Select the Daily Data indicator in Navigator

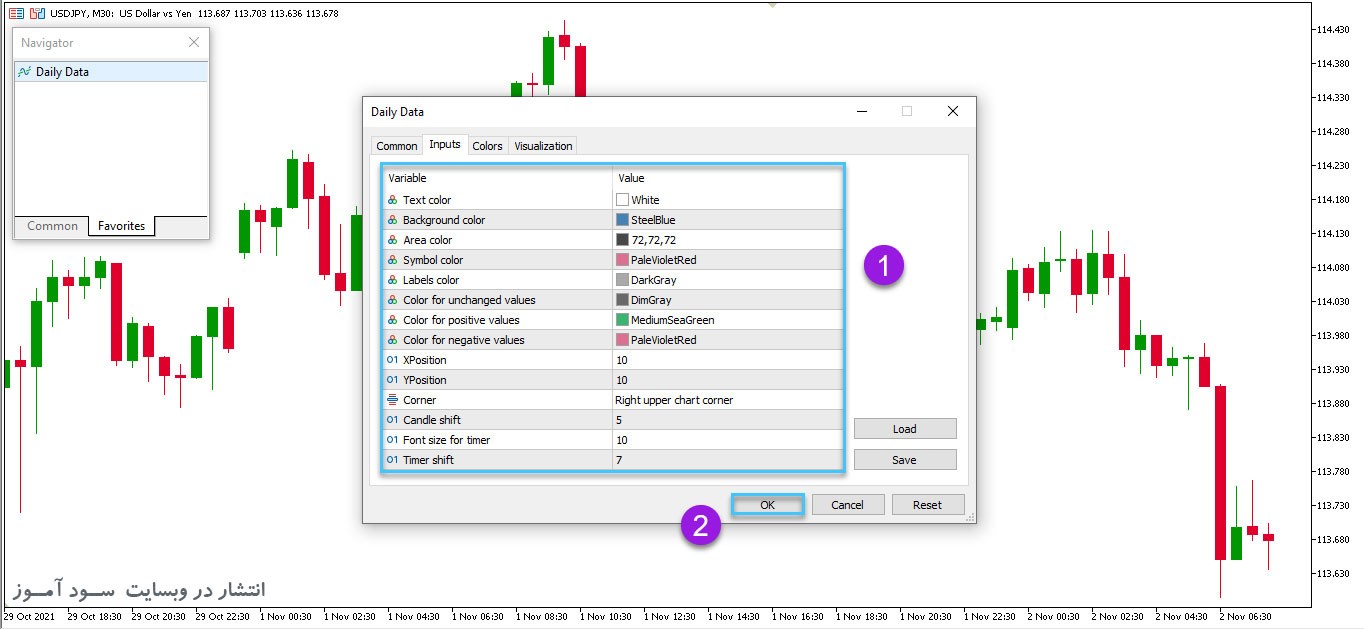click(62, 72)
